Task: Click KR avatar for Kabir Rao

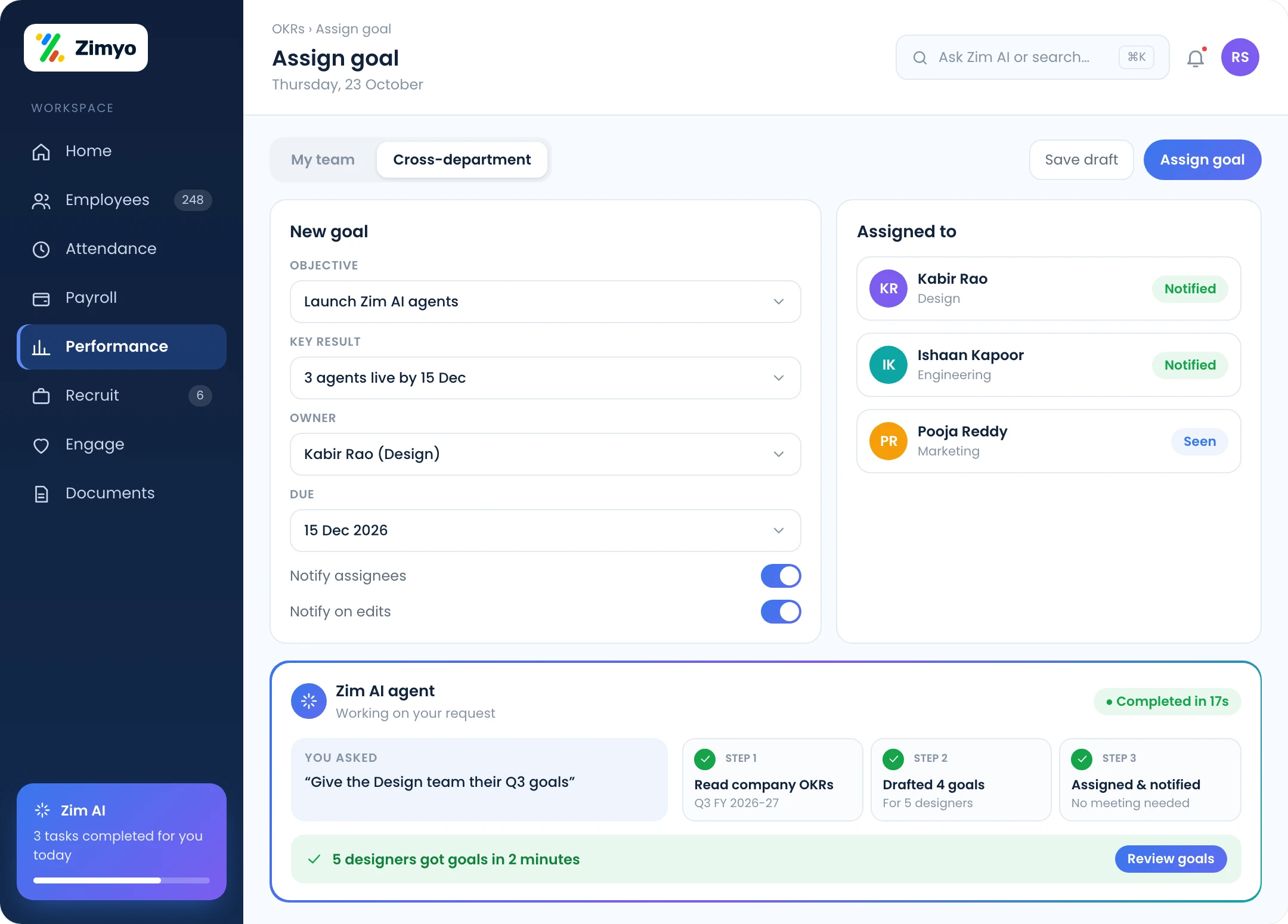Action: click(888, 289)
